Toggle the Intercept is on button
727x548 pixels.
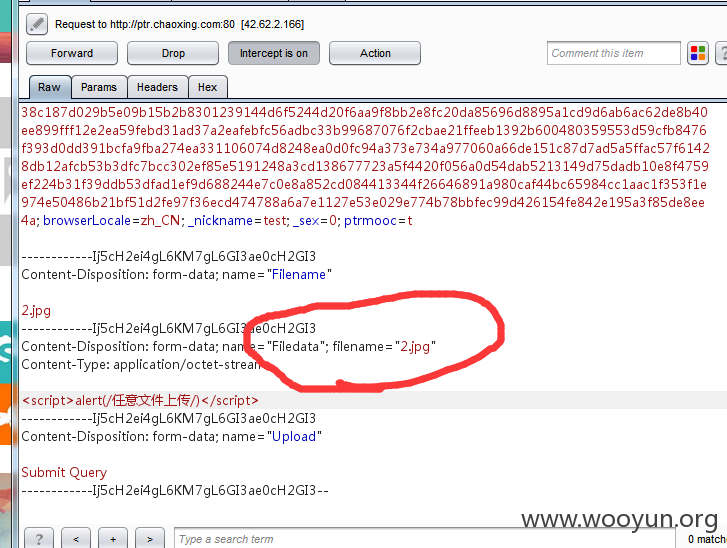click(274, 53)
